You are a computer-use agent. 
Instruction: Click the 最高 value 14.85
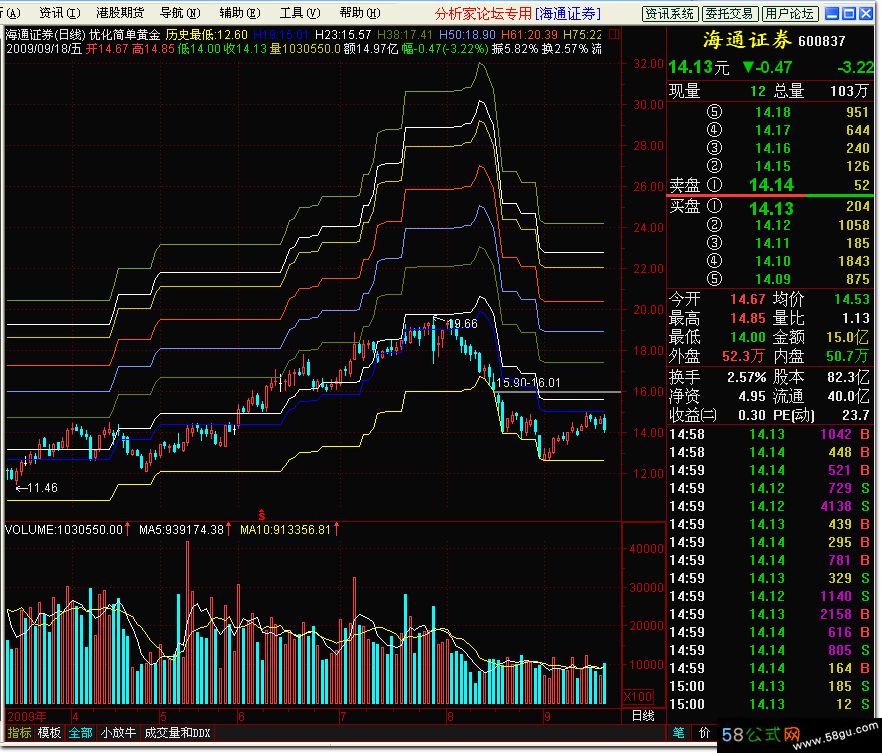coord(748,318)
